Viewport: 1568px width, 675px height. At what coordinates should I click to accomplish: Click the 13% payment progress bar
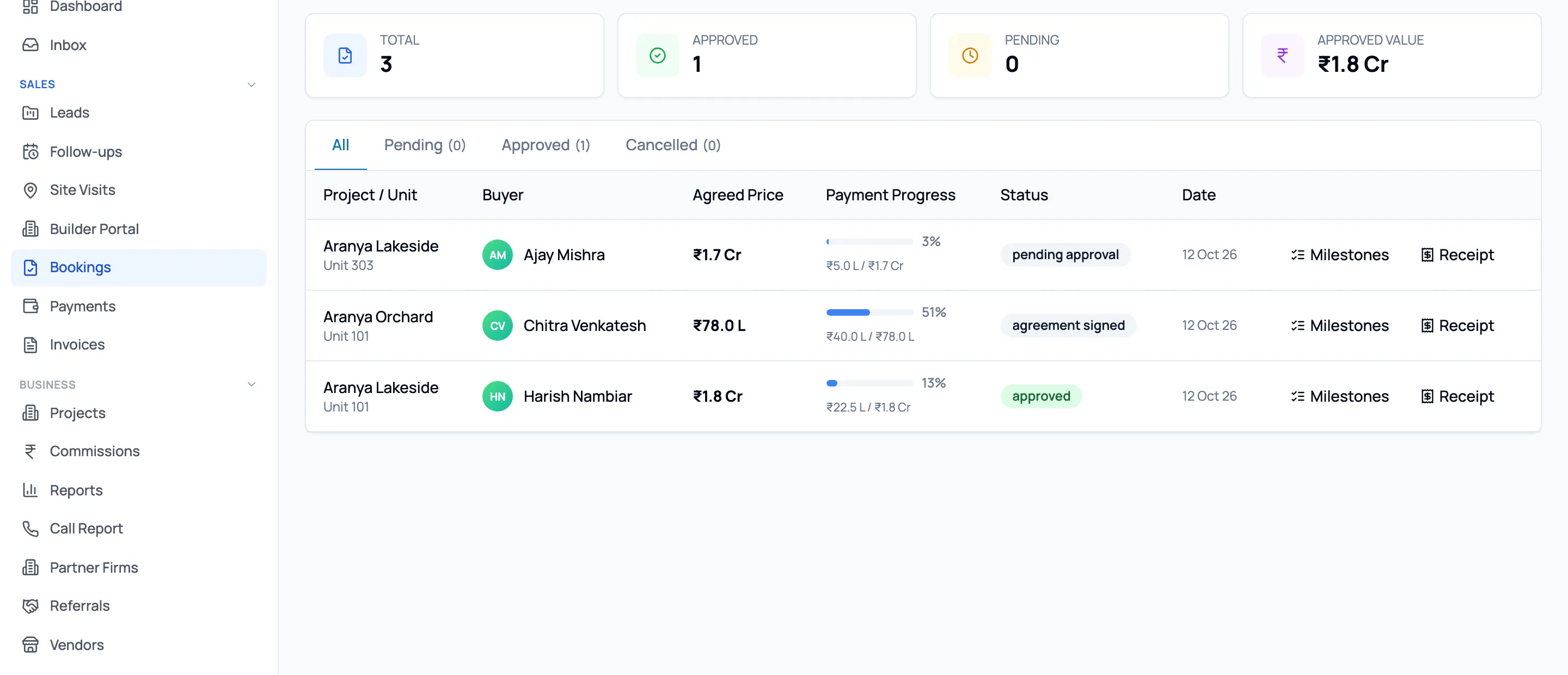(870, 383)
